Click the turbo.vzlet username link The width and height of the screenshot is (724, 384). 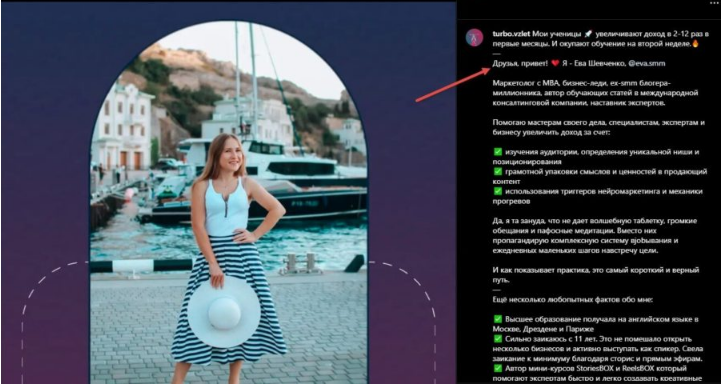tap(511, 33)
